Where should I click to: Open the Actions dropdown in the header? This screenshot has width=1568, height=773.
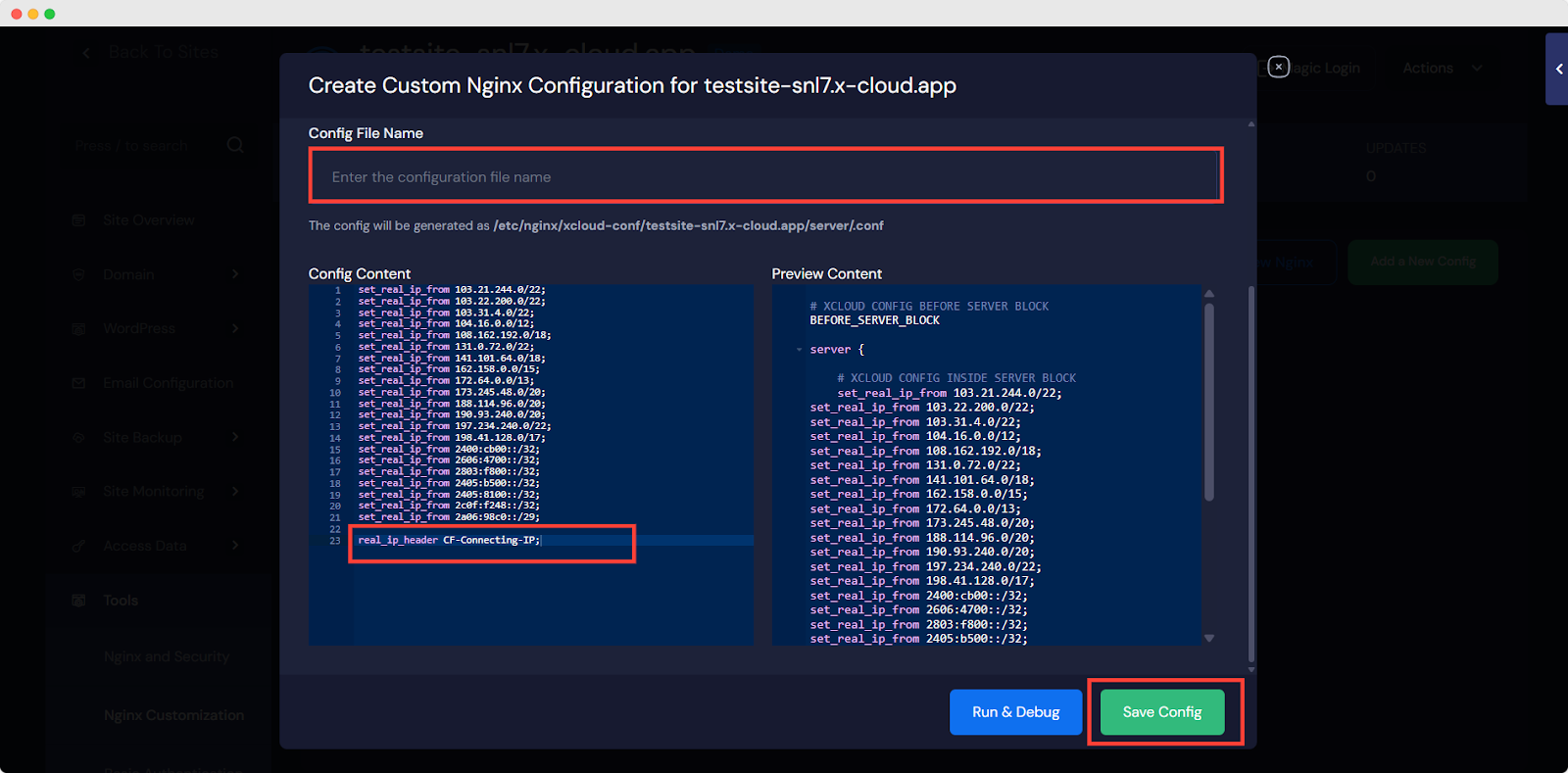[x=1442, y=68]
